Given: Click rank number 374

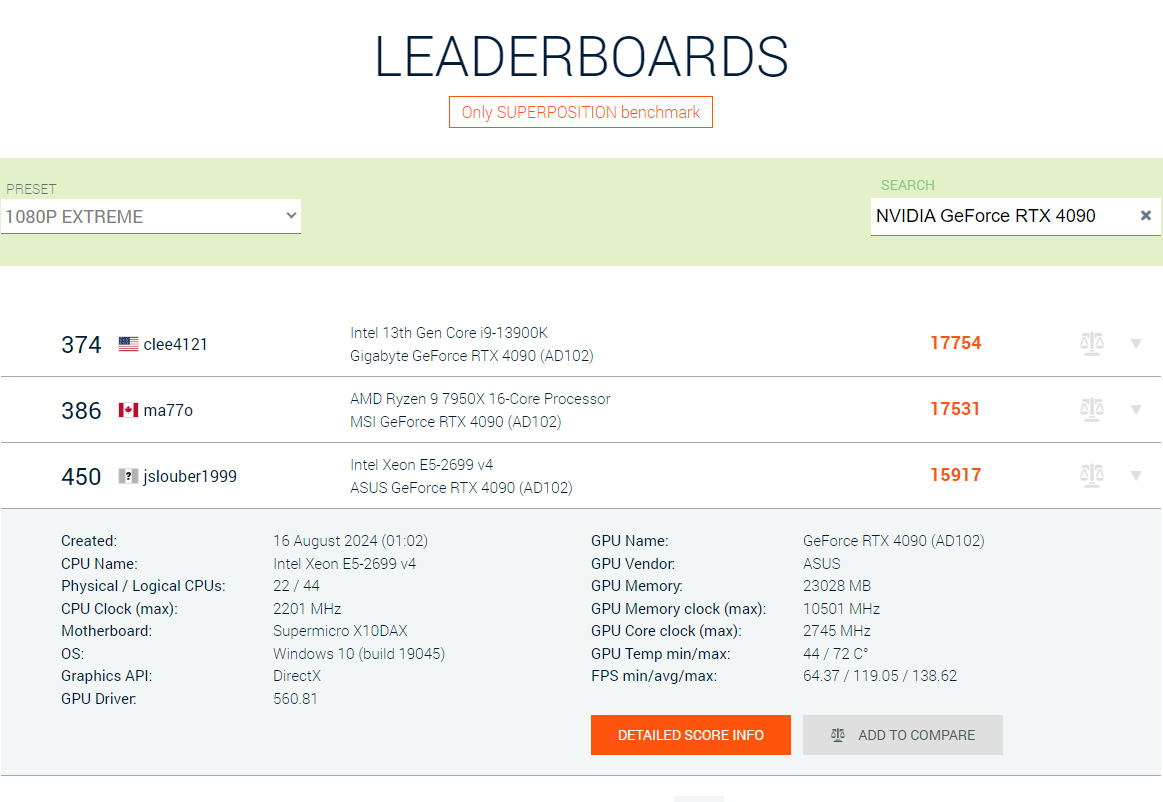Looking at the screenshot, I should 81,345.
